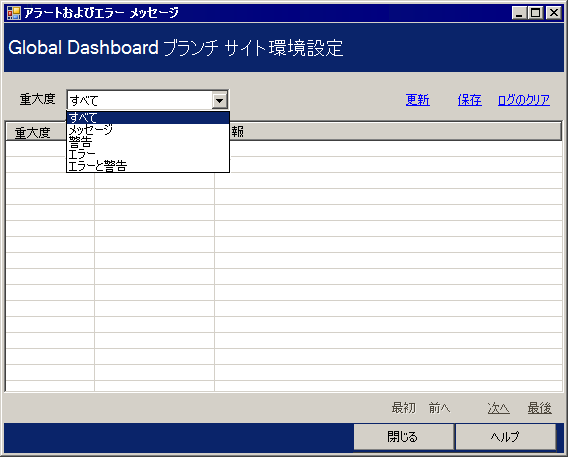Go to 最初 page link
Viewport: 568px width, 457px height.
[x=403, y=408]
